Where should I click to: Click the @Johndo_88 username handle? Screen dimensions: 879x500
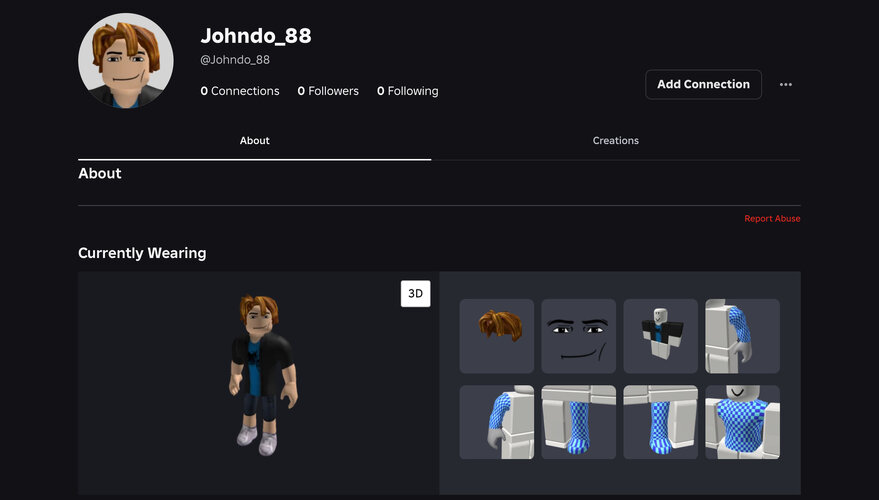click(x=235, y=60)
